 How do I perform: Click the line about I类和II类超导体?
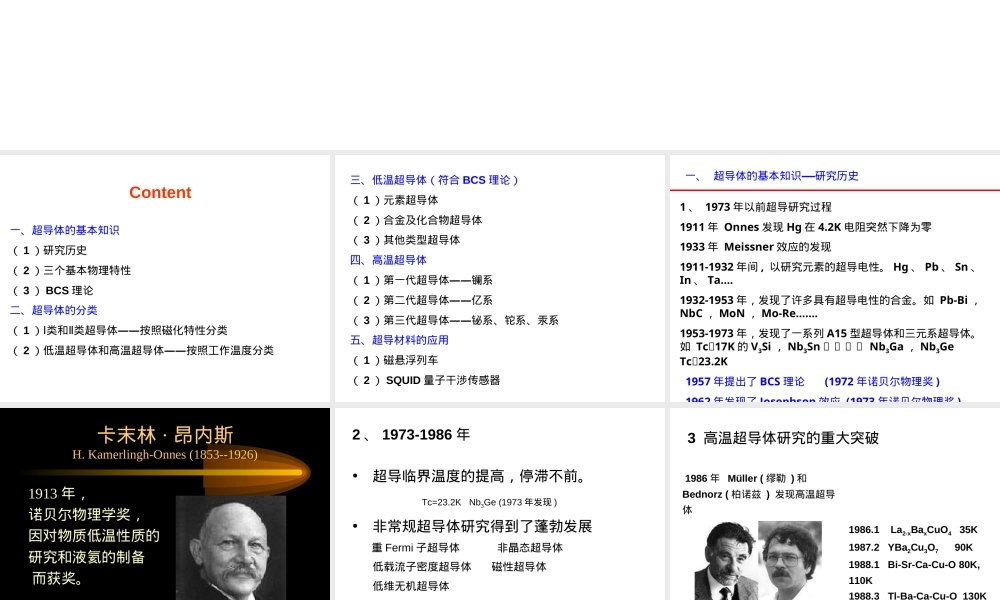tap(120, 330)
